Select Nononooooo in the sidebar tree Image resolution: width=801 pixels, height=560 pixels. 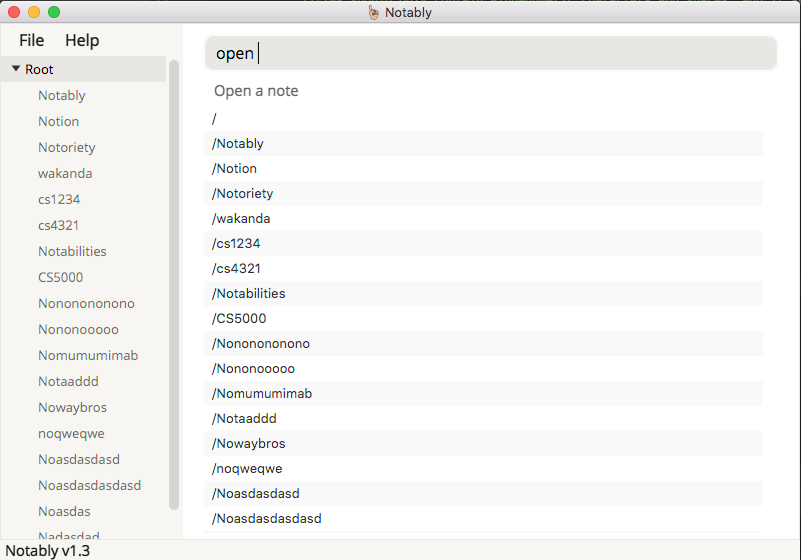(79, 330)
